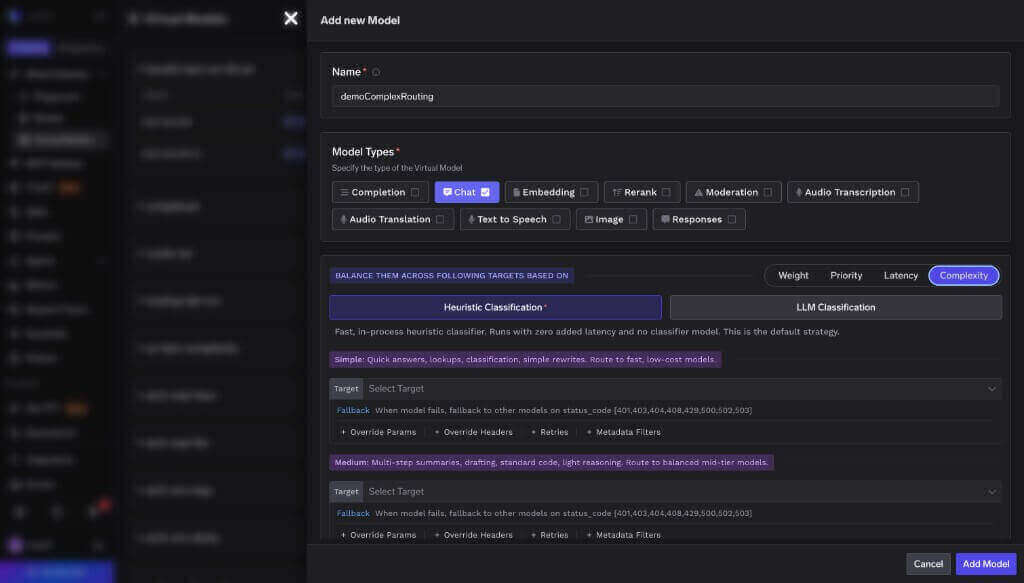Add Override Params for Simple tier
Viewport: 1024px width, 583px height.
point(378,432)
